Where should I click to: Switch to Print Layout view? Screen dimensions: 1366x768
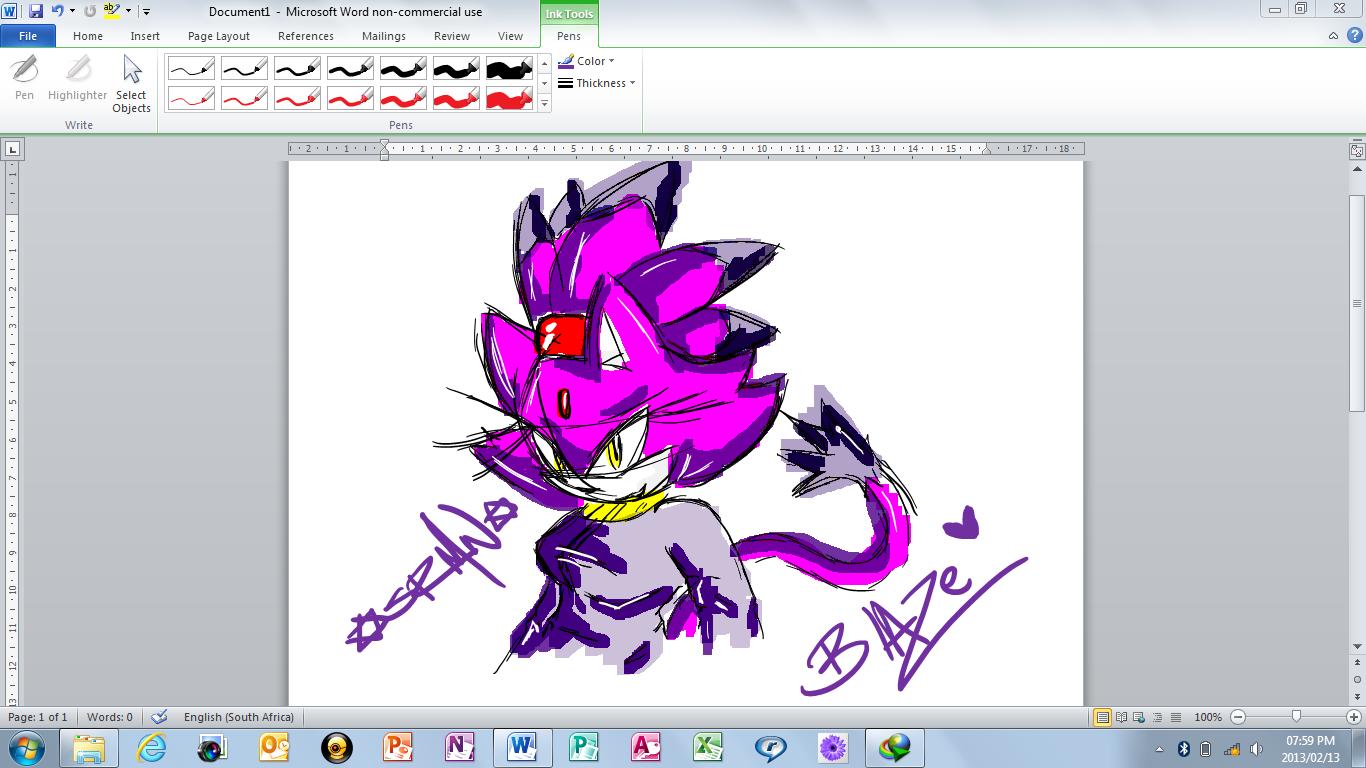tap(1102, 717)
